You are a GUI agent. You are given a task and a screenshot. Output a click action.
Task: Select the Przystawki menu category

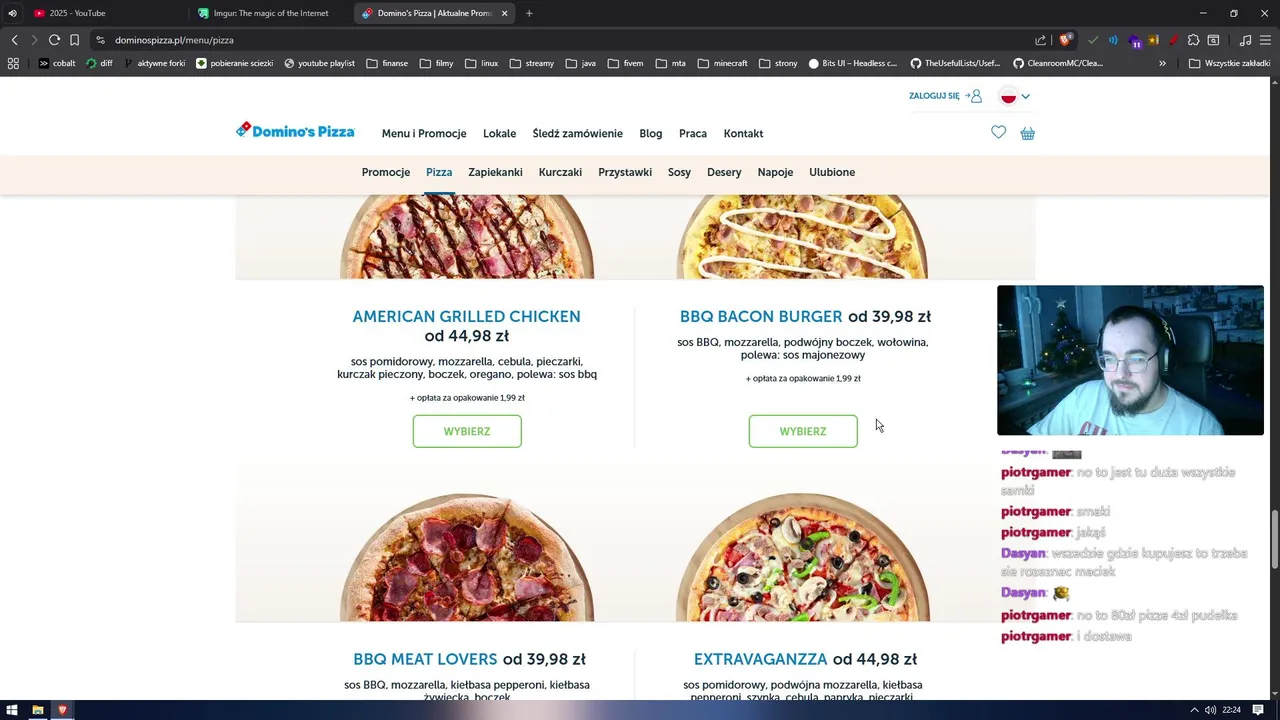625,172
